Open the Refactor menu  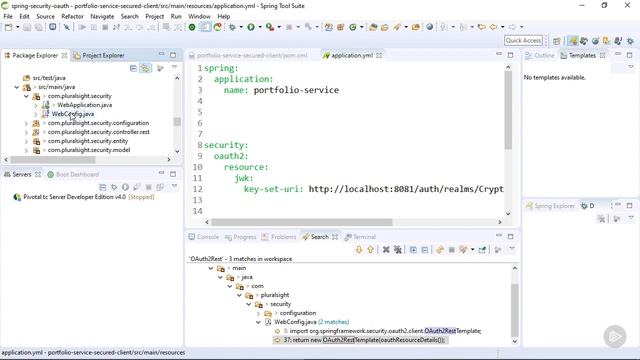pos(72,16)
